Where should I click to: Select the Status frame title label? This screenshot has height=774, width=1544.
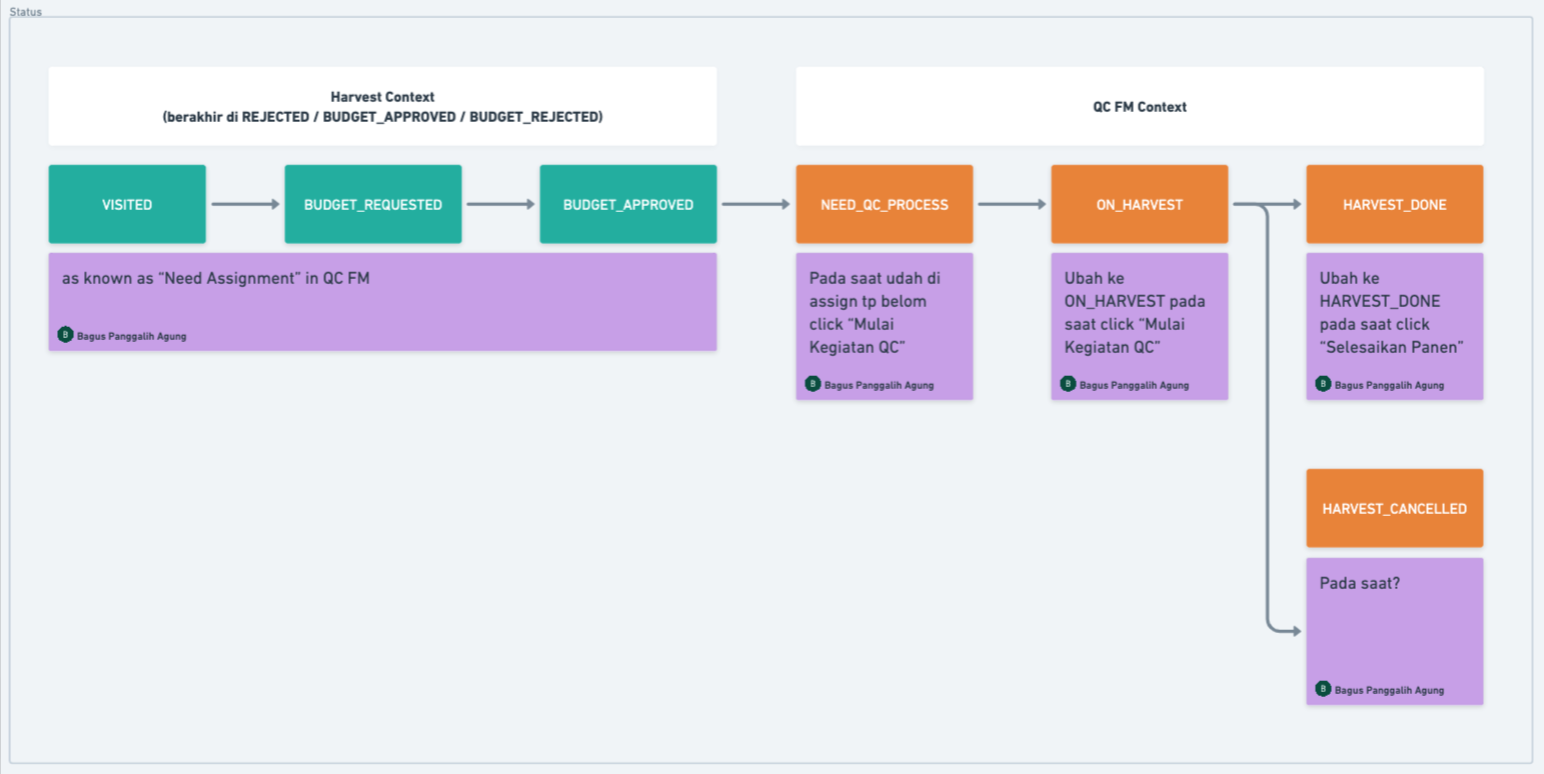point(26,12)
